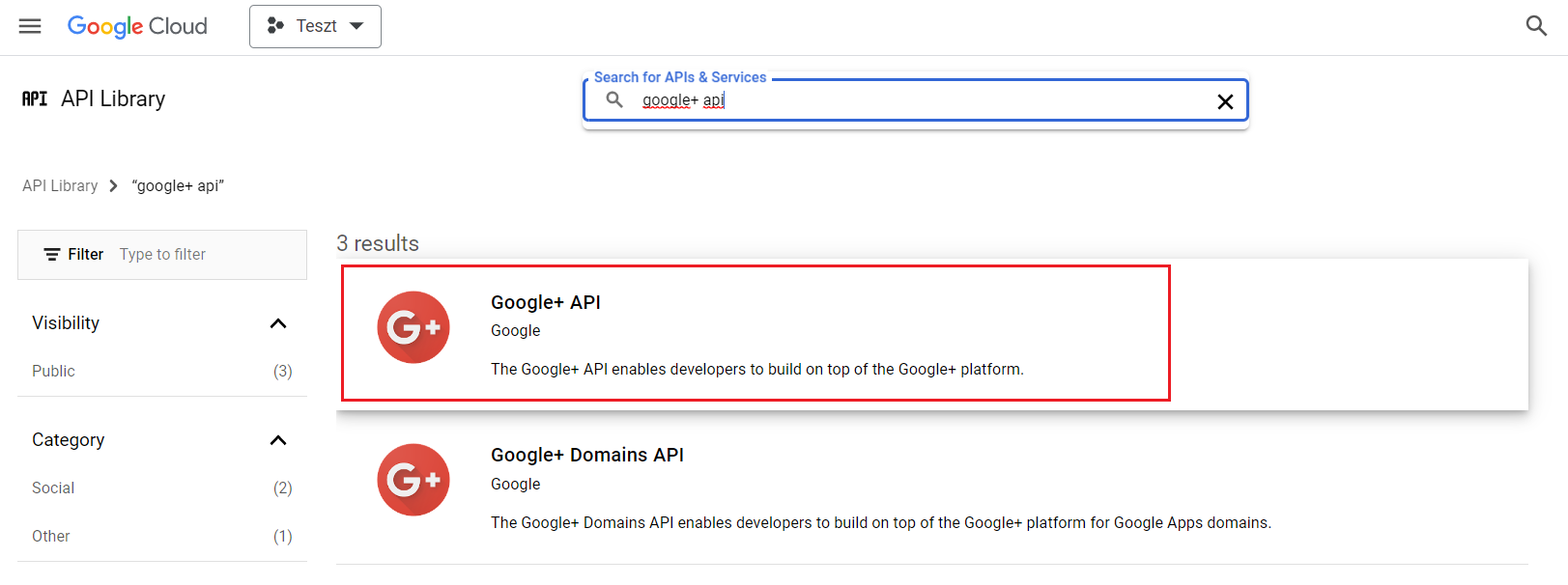Click the Google+ API description text
Viewport: 1568px width, 585px height.
coord(757,369)
